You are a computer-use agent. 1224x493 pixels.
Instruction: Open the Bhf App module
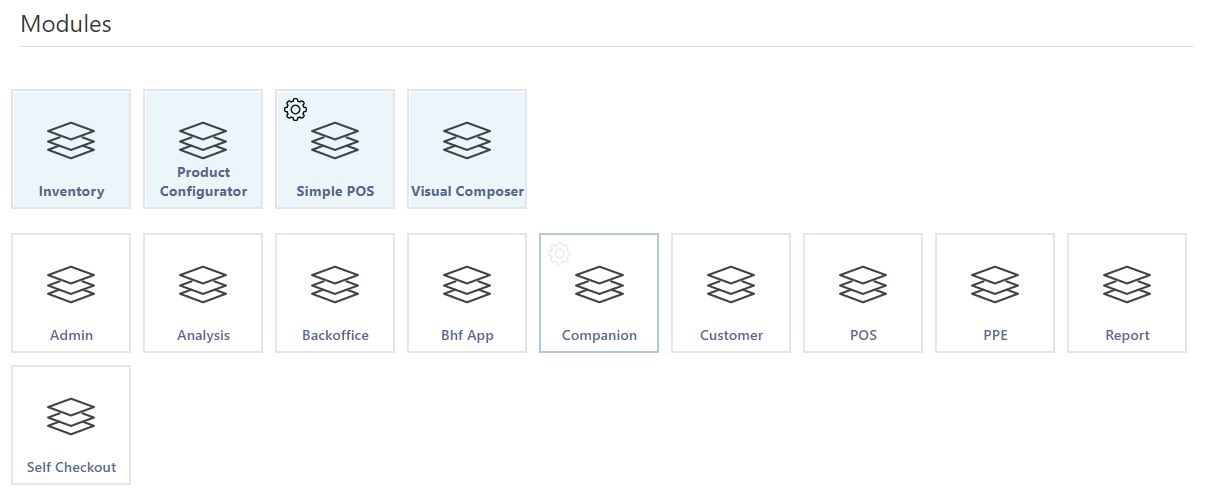pyautogui.click(x=467, y=293)
